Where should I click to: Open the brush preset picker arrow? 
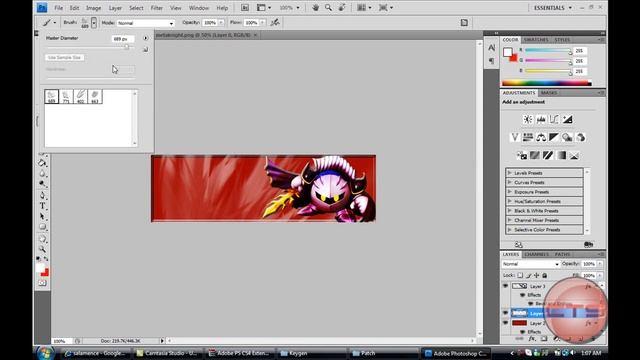pyautogui.click(x=94, y=23)
